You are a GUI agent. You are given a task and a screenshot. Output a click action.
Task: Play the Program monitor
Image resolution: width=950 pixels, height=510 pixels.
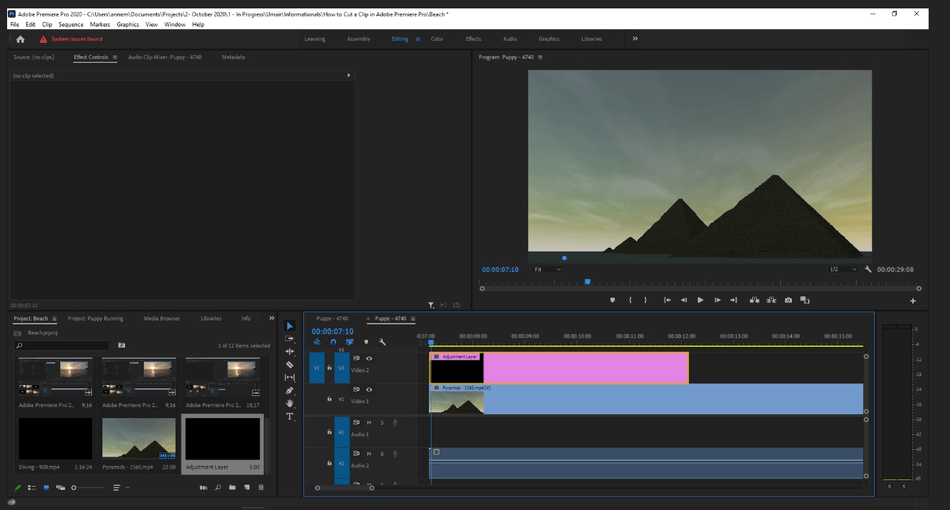click(x=700, y=300)
